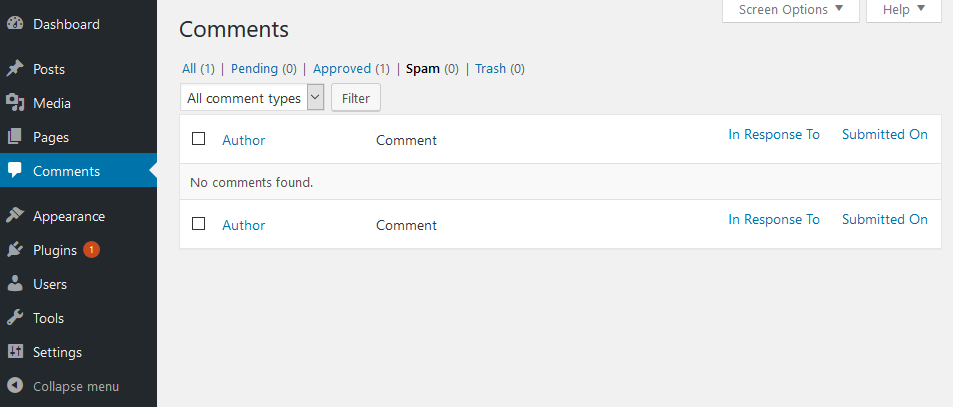Switch to the Pending comments filter
Screen dimensions: 953x407
click(254, 69)
